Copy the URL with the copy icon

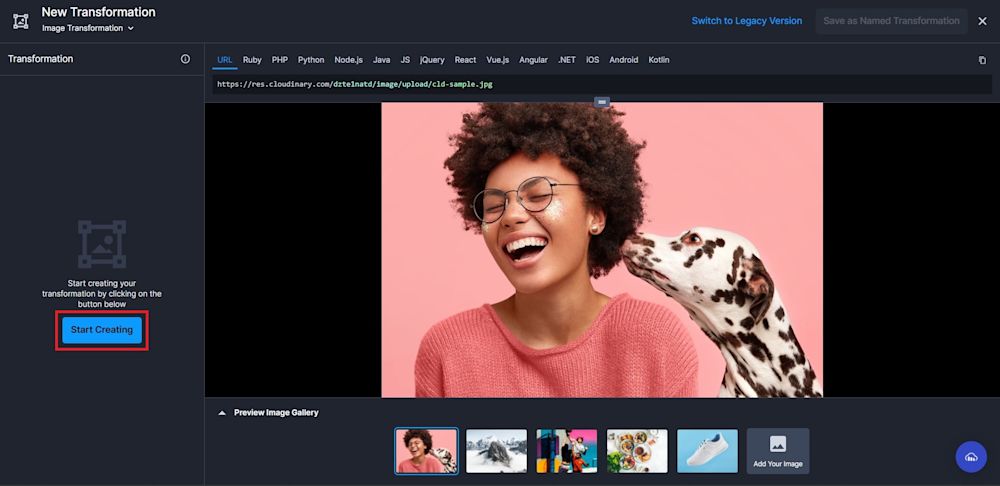tap(982, 60)
